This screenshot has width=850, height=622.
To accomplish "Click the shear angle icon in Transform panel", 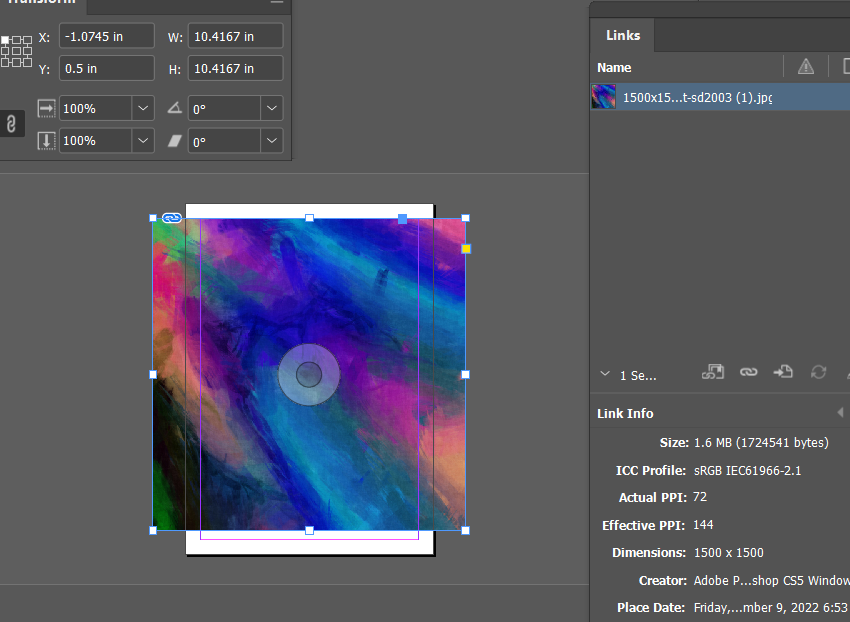I will (x=177, y=140).
